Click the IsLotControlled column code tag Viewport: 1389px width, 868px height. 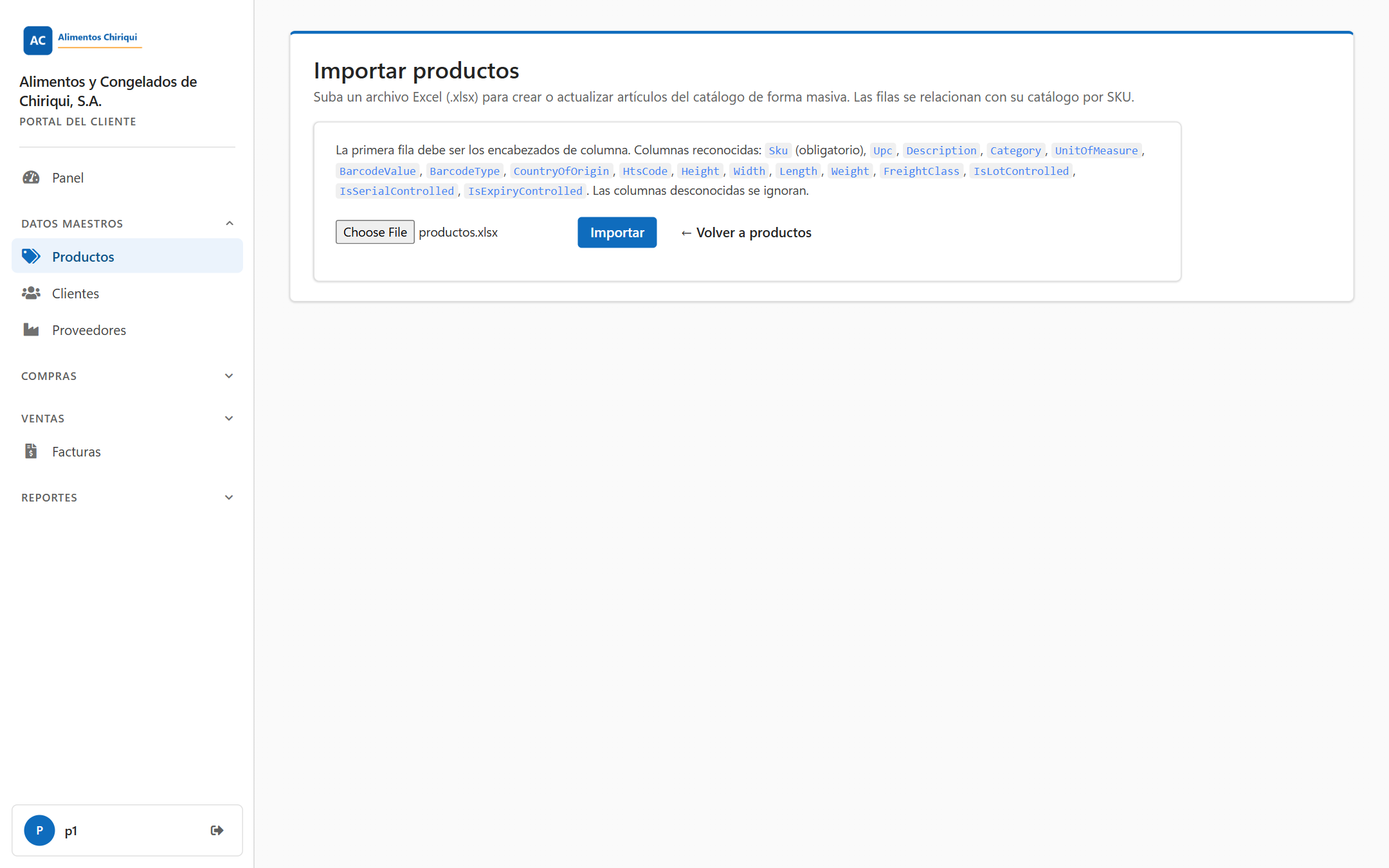pyautogui.click(x=1021, y=171)
